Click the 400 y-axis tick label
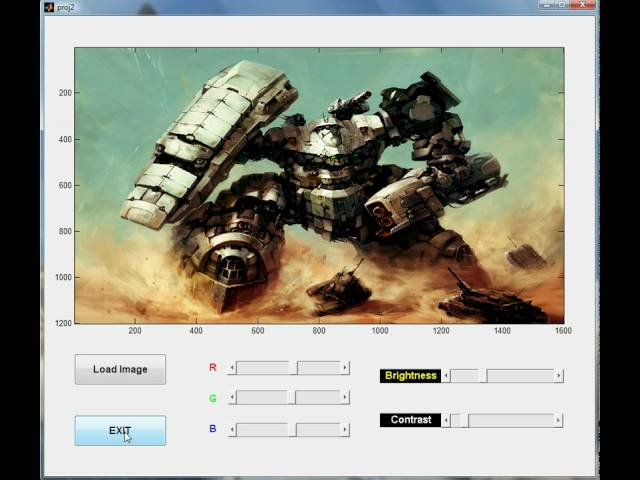640x480 pixels. tap(65, 139)
